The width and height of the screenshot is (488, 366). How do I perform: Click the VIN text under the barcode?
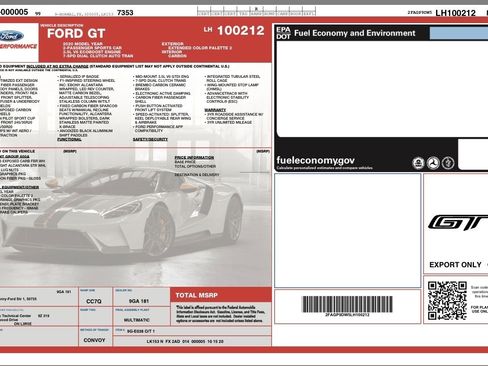(347, 315)
